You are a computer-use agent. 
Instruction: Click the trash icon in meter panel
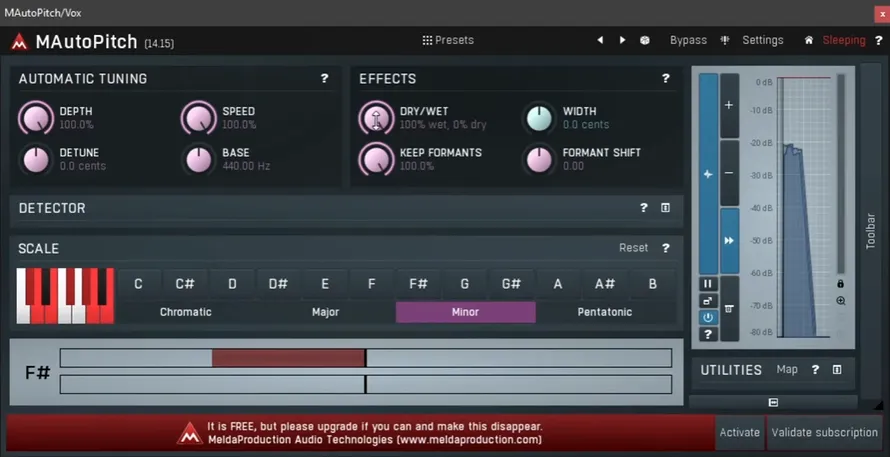tap(729, 309)
